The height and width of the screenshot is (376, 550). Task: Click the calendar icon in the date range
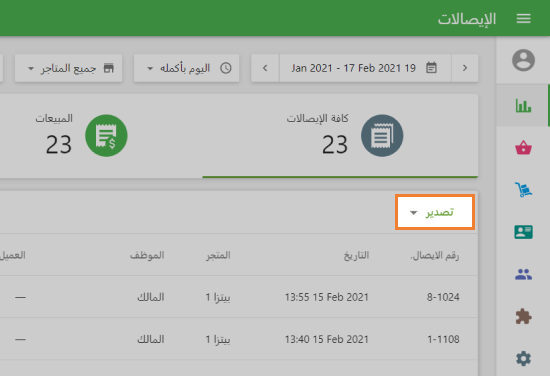click(431, 68)
